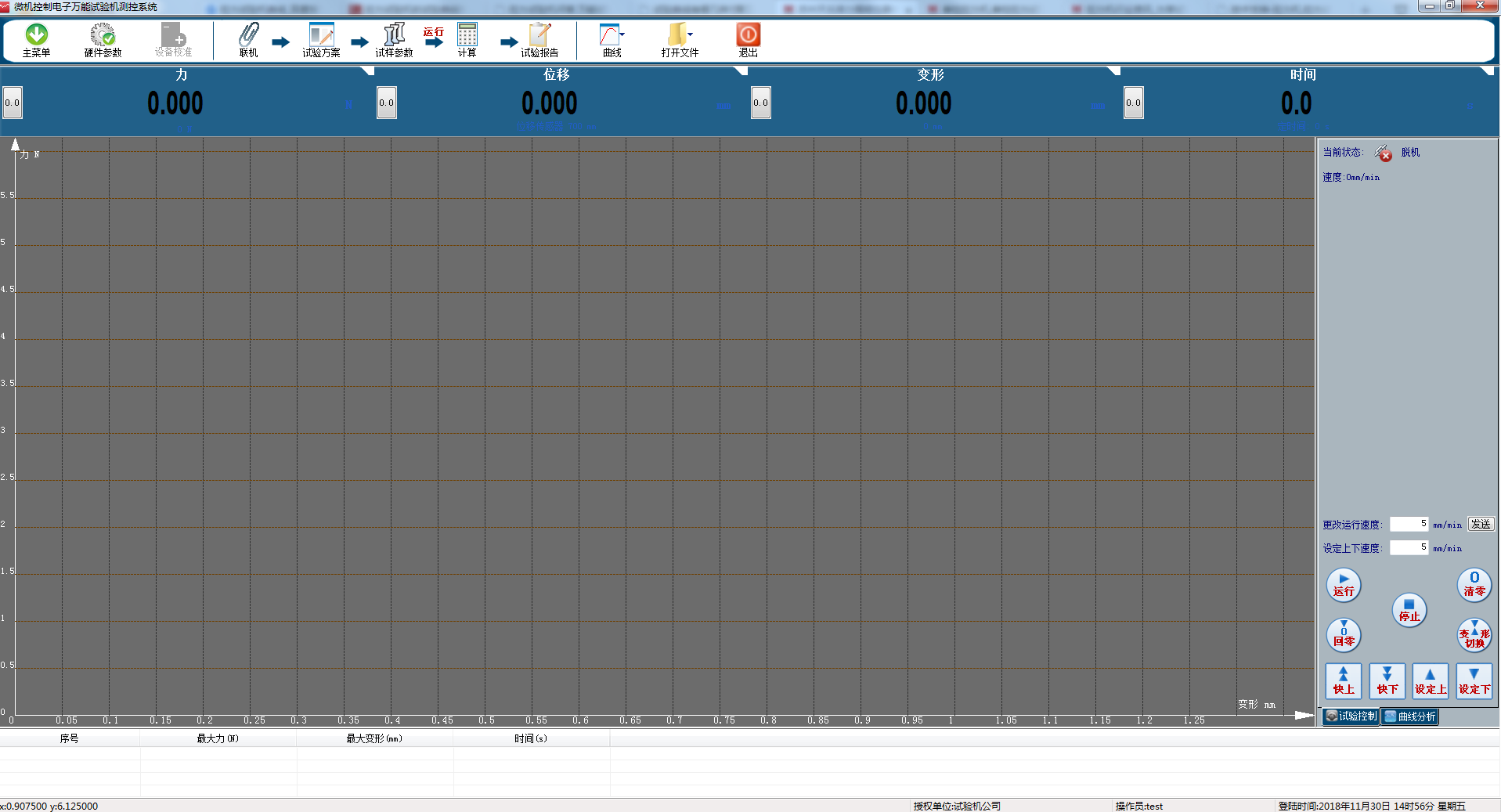Expand the 打开文件 open file dropdown

pos(690,34)
